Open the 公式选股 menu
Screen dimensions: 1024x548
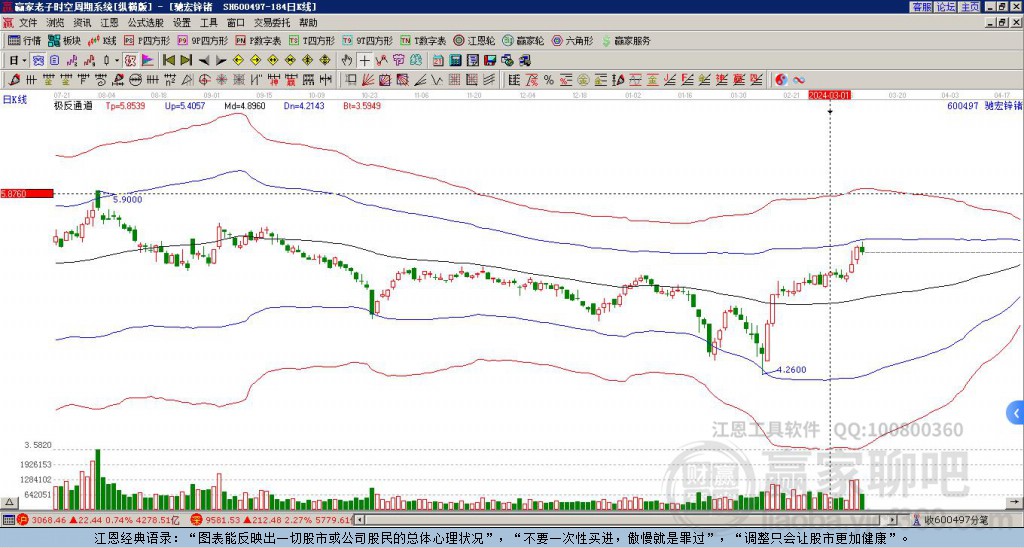[x=146, y=23]
